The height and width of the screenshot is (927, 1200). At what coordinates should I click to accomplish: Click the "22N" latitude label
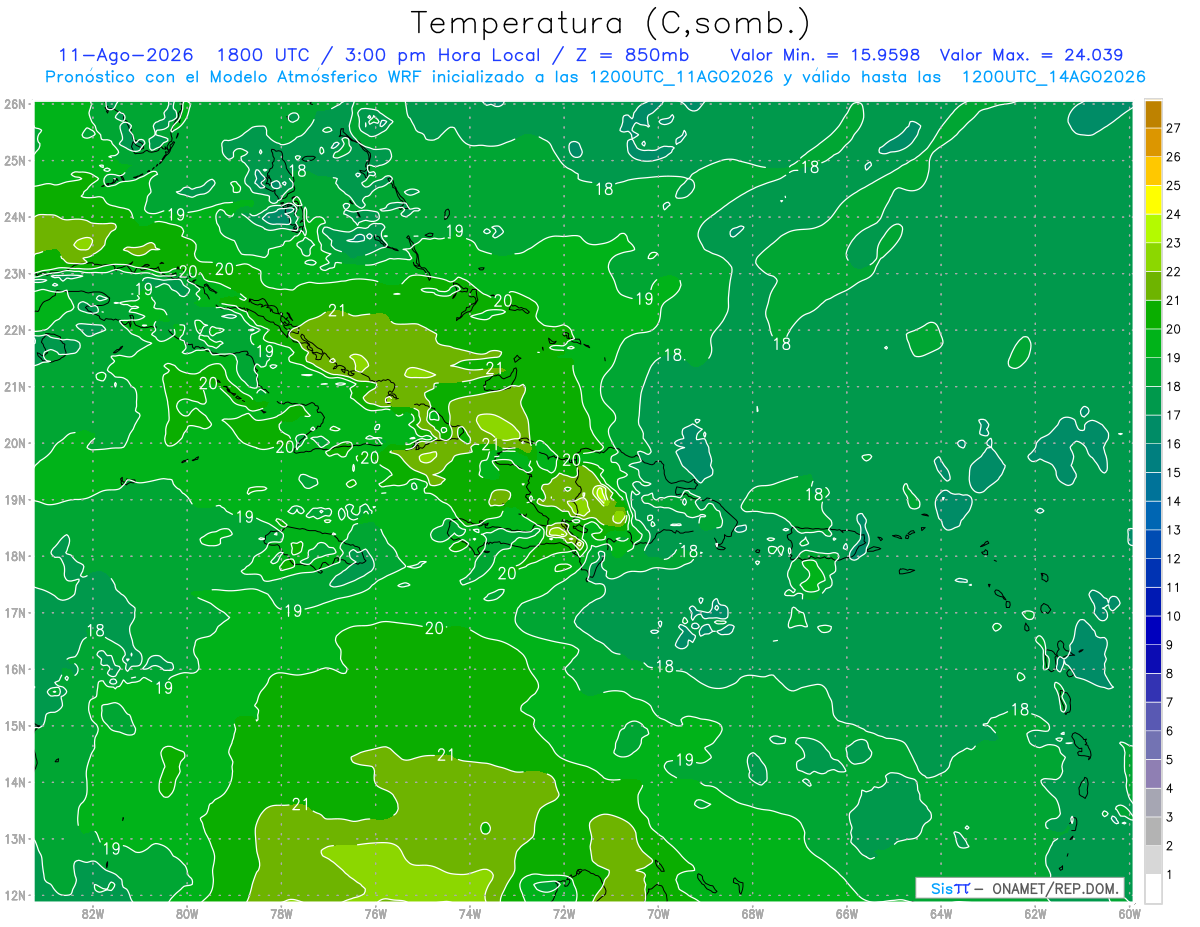[x=16, y=330]
